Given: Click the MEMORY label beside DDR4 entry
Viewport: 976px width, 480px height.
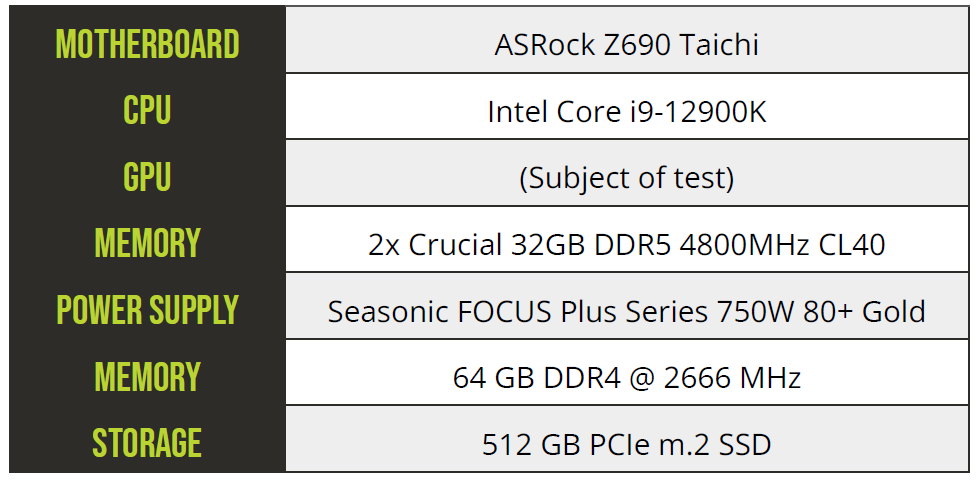Looking at the screenshot, I should (148, 377).
